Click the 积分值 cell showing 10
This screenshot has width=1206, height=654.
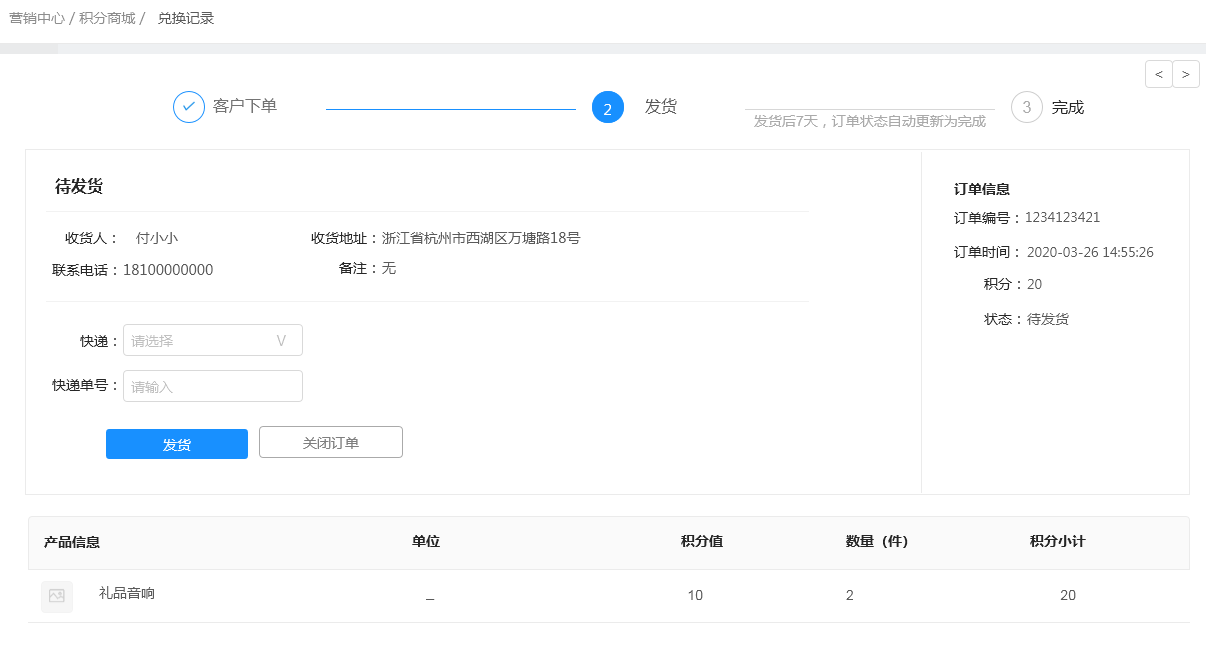[x=695, y=595]
